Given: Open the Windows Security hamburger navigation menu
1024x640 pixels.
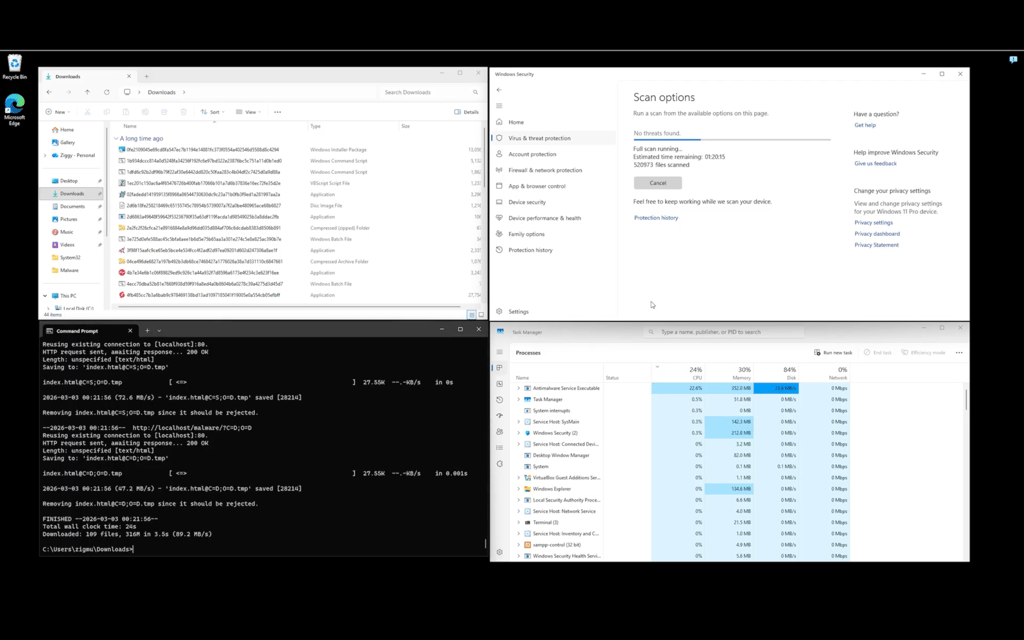Looking at the screenshot, I should point(499,106).
